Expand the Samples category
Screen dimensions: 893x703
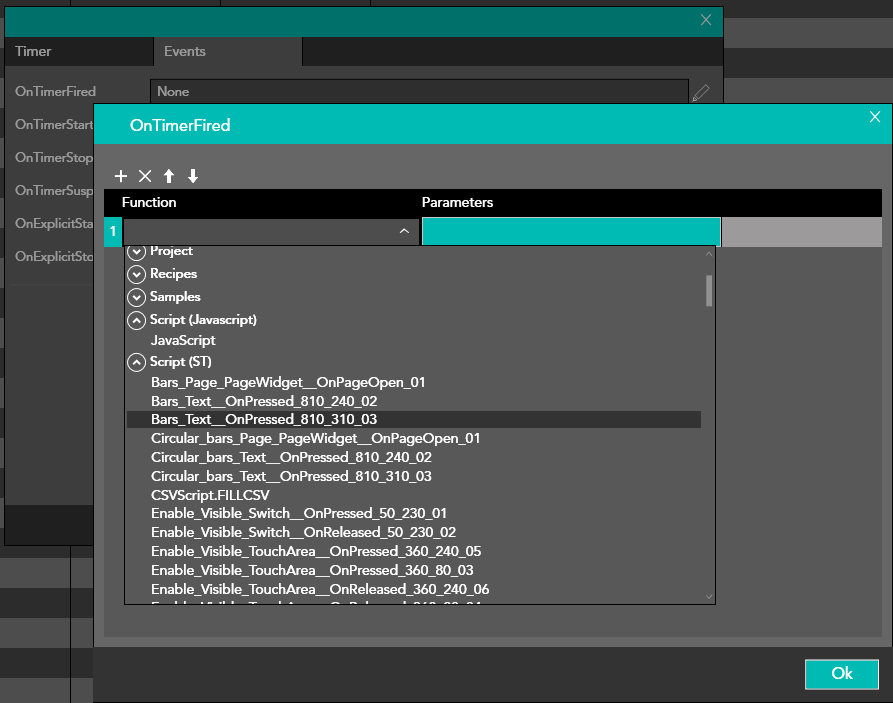(x=137, y=297)
